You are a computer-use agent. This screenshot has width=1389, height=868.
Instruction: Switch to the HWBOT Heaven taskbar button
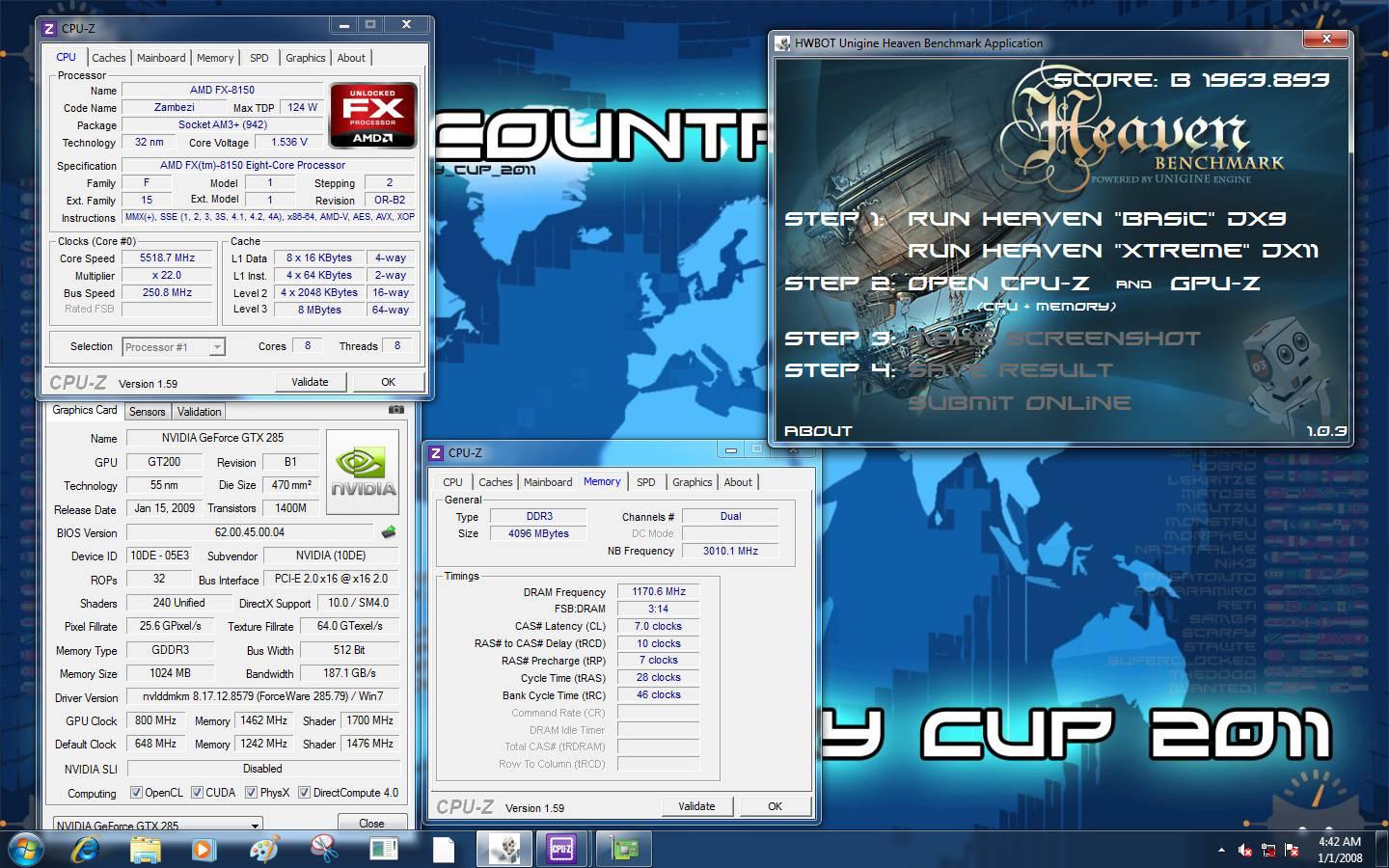point(504,849)
